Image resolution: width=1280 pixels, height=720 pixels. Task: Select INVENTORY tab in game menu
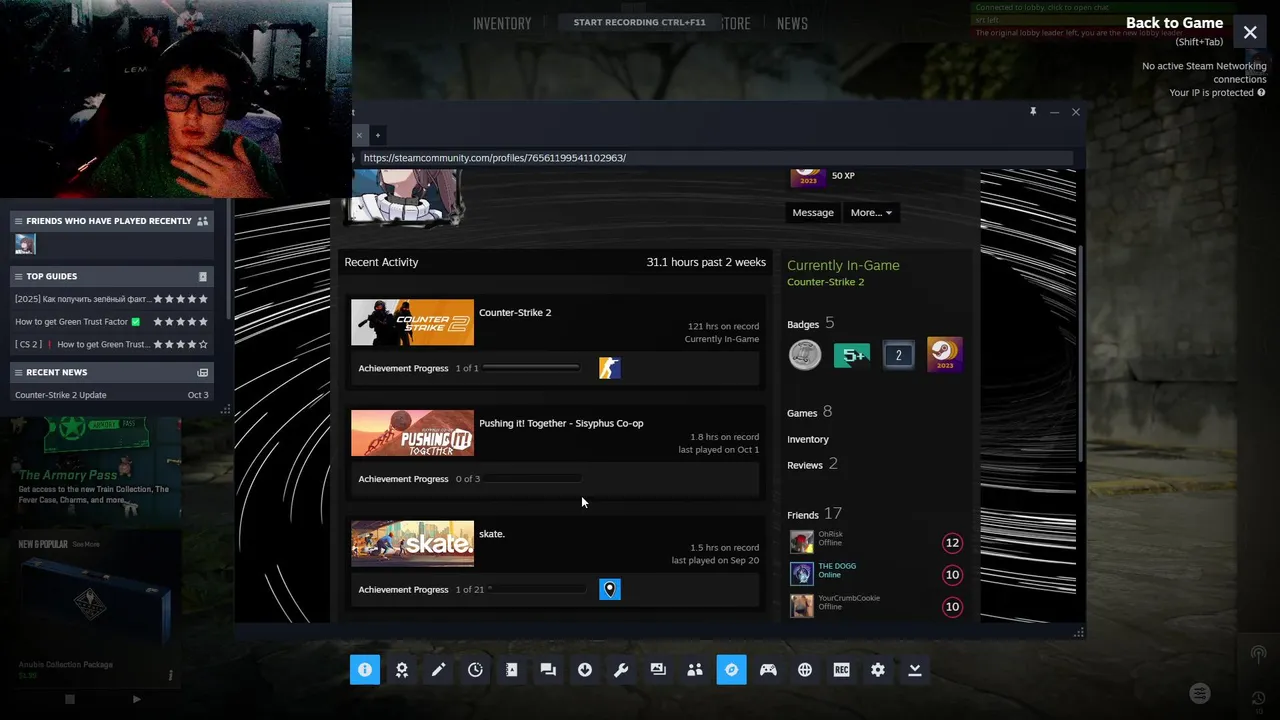pyautogui.click(x=502, y=23)
